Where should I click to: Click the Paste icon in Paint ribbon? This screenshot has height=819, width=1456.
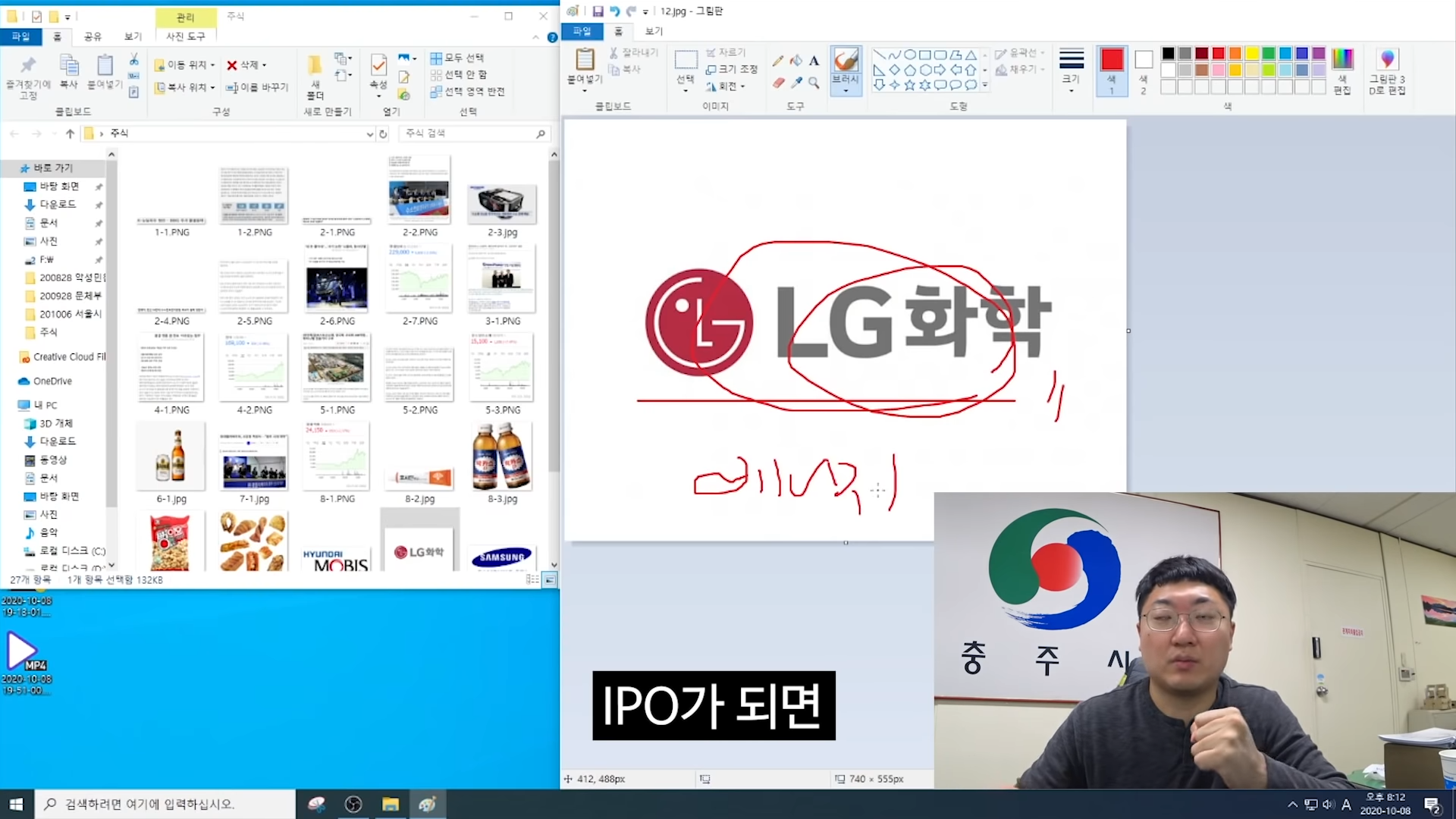pos(585,60)
